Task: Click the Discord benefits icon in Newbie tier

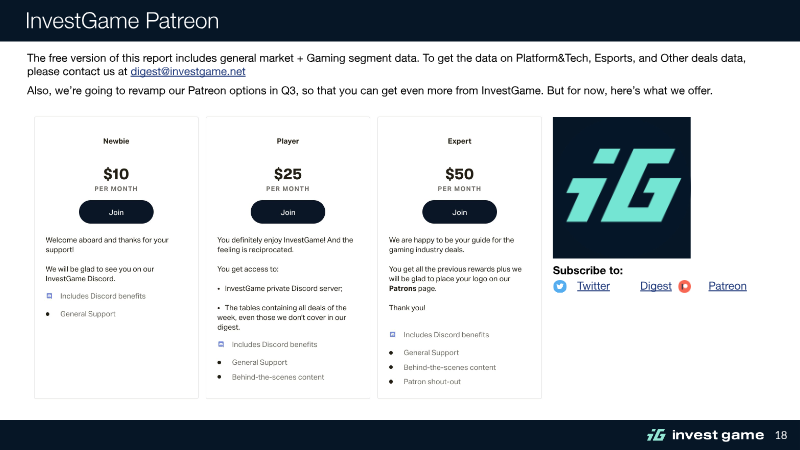Action: click(49, 297)
